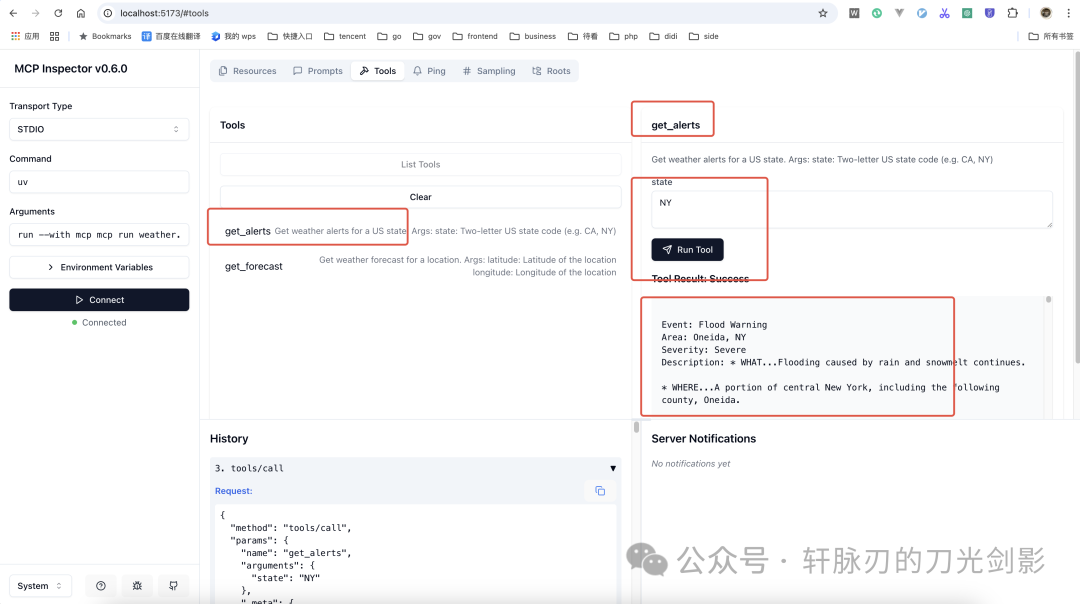The width and height of the screenshot is (1080, 604).
Task: Copy the request JSON with copy icon
Action: [600, 491]
